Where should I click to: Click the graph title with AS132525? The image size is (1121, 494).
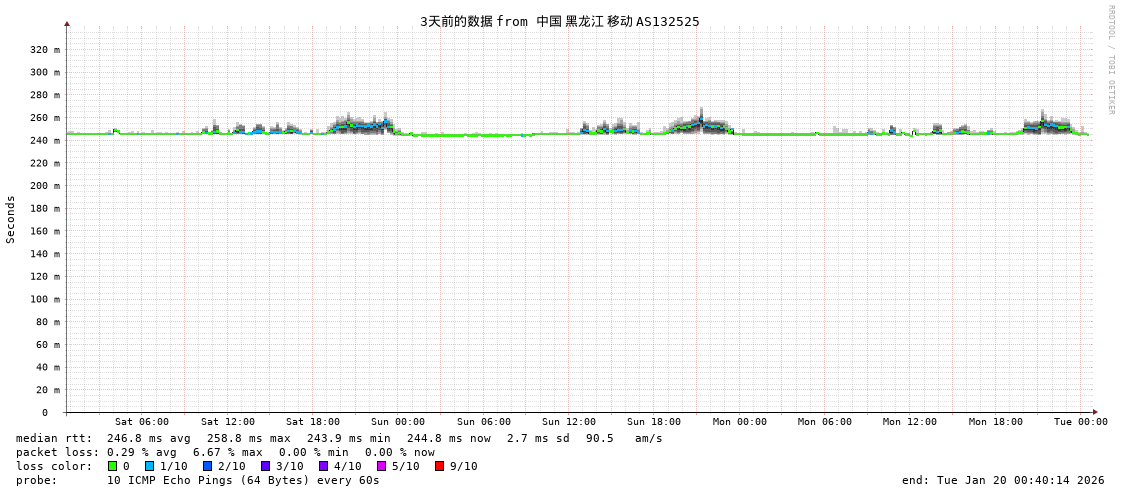[x=559, y=21]
